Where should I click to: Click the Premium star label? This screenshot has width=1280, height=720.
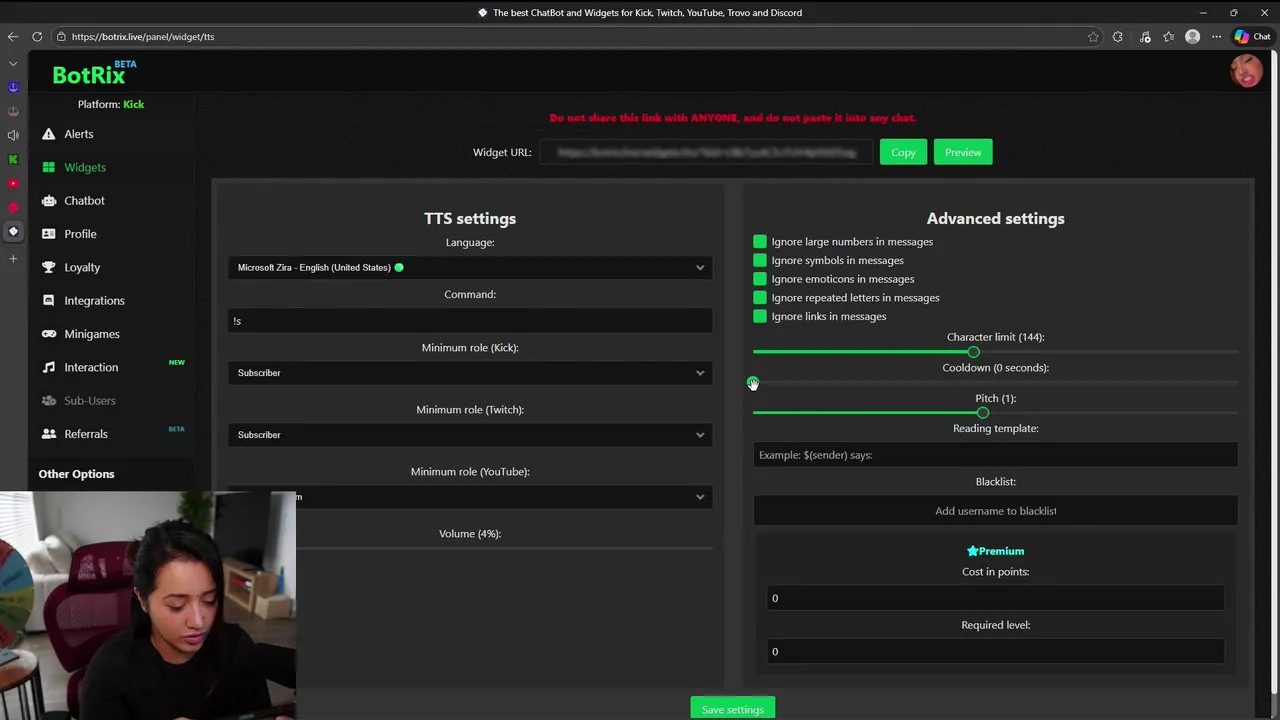click(995, 551)
